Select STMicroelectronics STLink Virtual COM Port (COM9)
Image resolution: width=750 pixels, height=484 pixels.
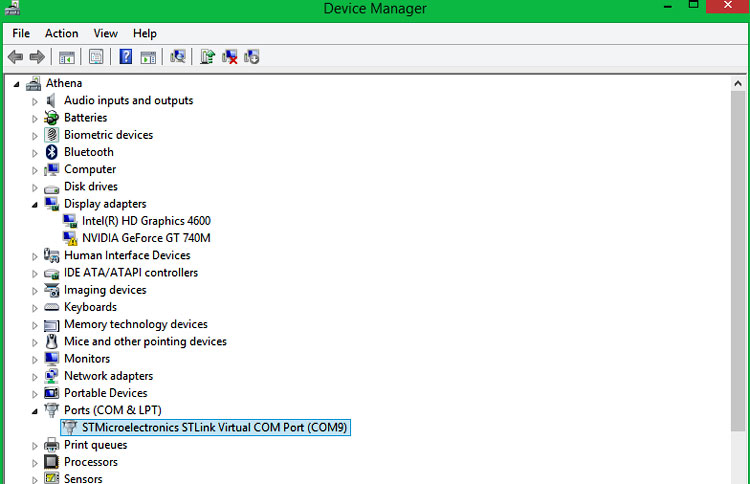(214, 428)
